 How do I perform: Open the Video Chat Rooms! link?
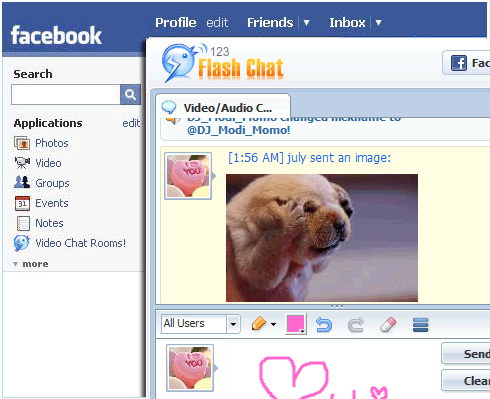click(81, 243)
